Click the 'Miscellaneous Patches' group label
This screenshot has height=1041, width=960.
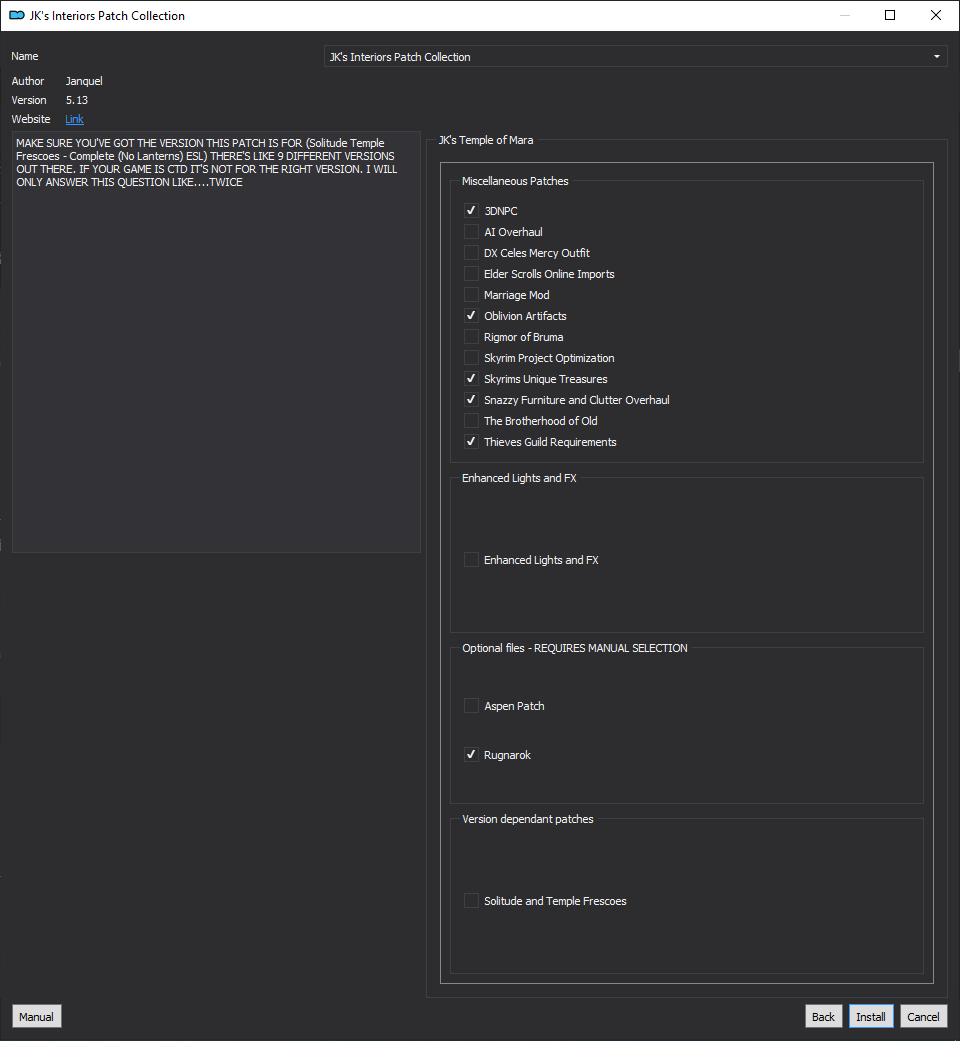[x=515, y=181]
